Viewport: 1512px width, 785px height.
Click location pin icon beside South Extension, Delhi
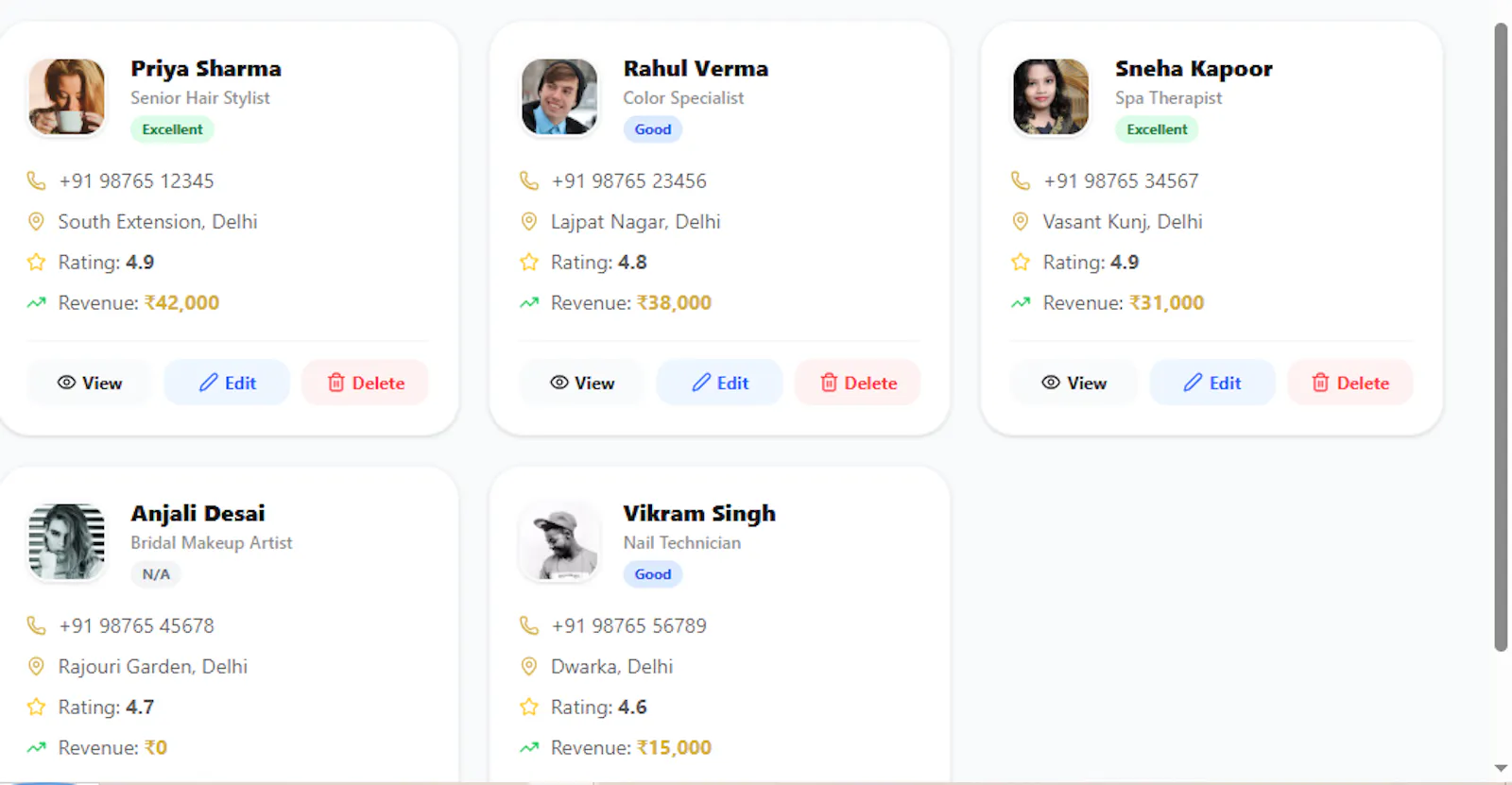tap(36, 222)
